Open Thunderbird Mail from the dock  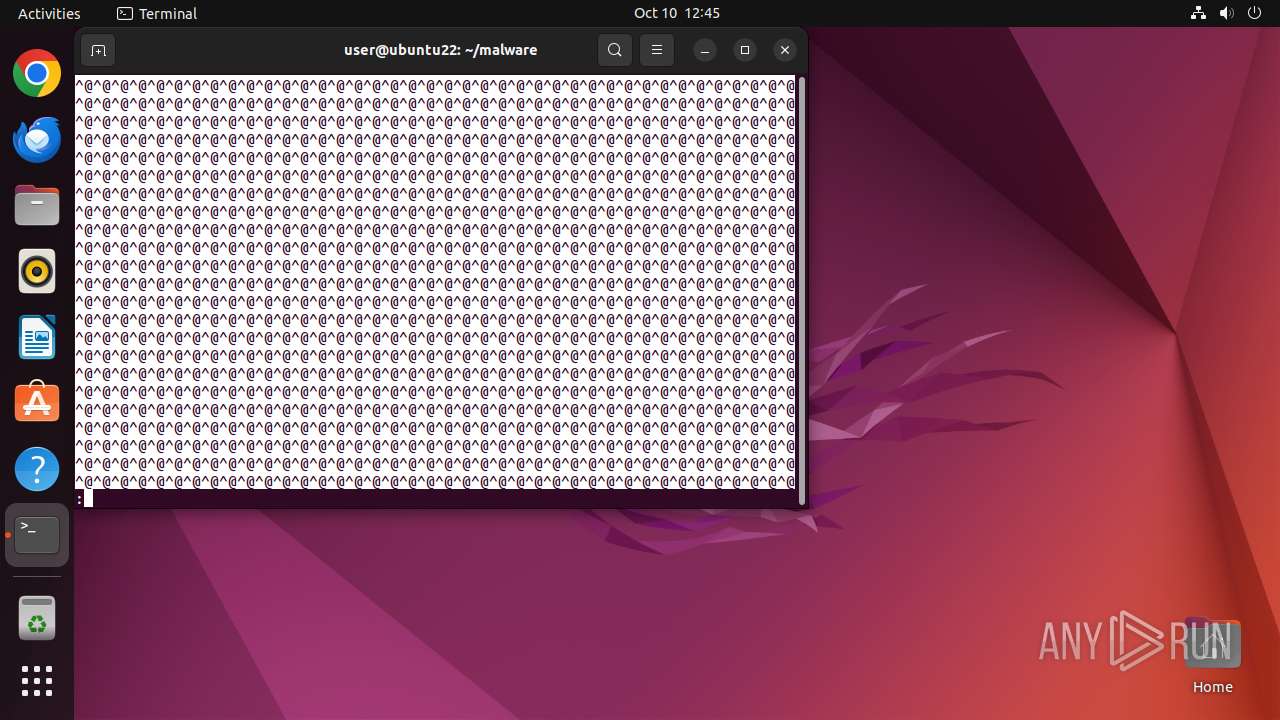(x=37, y=139)
